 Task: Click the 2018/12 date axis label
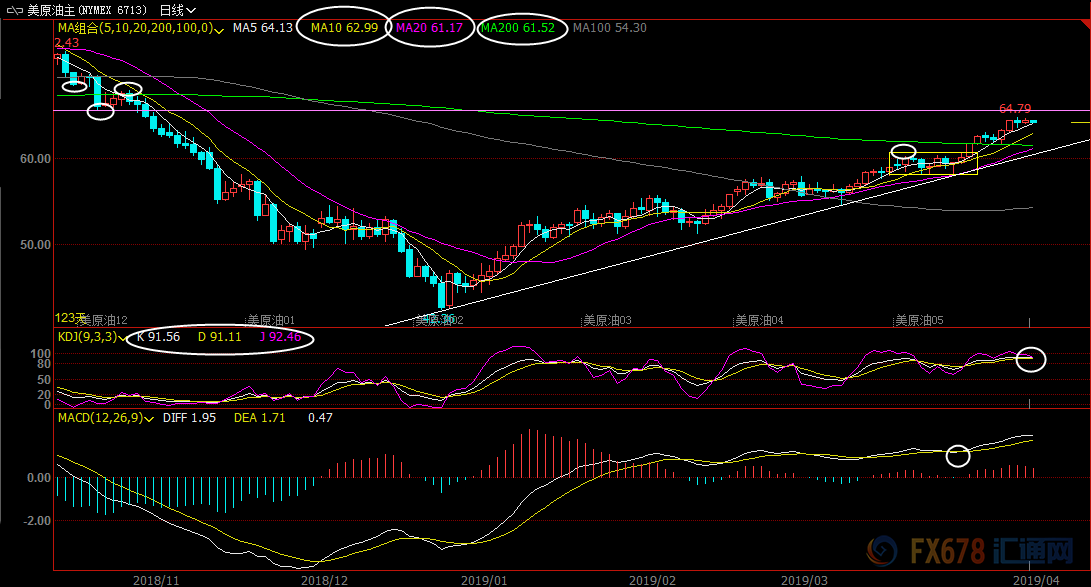point(326,579)
